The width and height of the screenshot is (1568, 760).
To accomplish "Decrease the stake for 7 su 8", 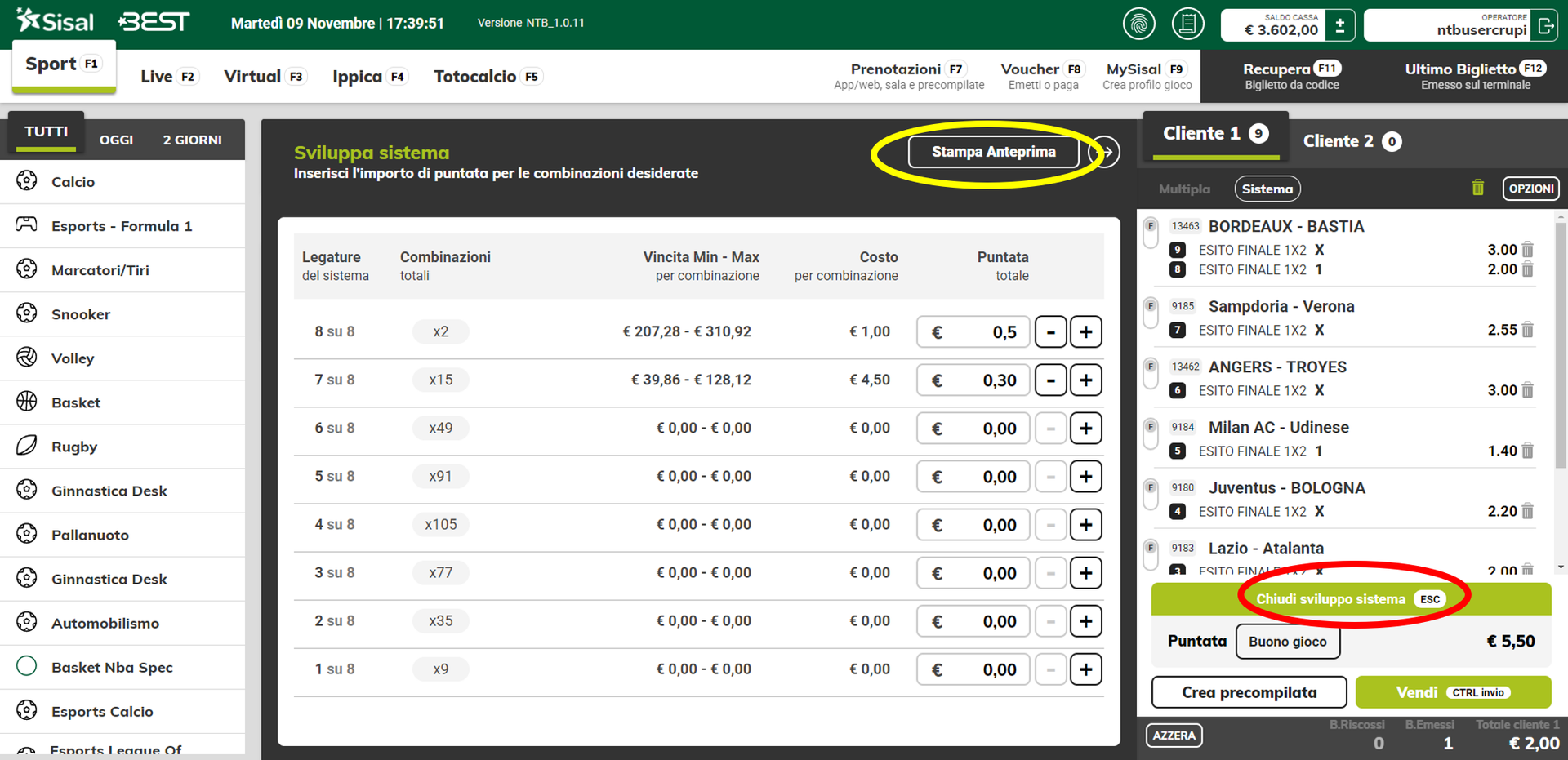I will (x=1051, y=380).
